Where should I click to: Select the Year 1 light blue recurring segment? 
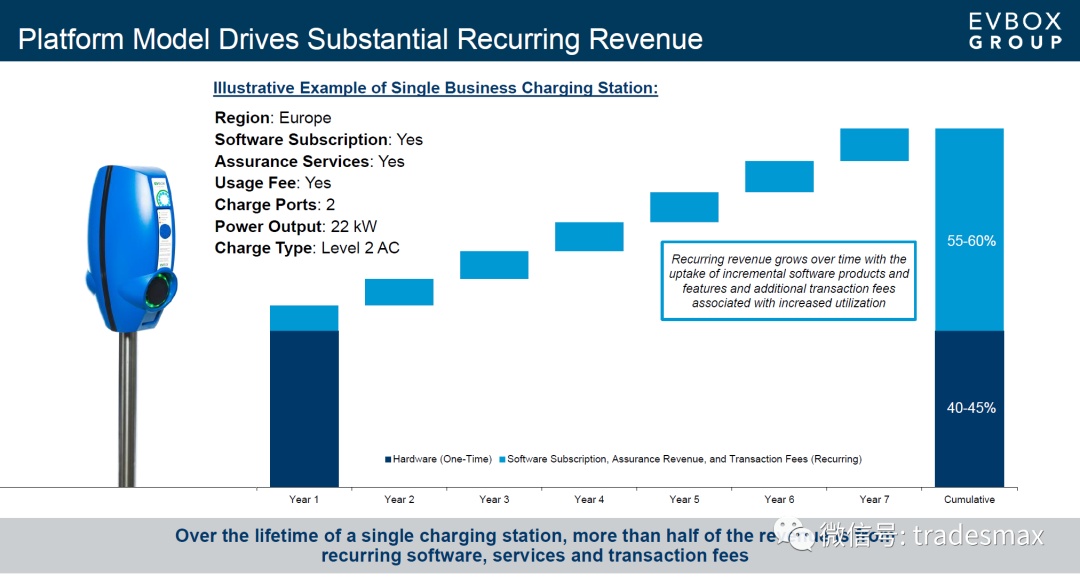[x=304, y=318]
